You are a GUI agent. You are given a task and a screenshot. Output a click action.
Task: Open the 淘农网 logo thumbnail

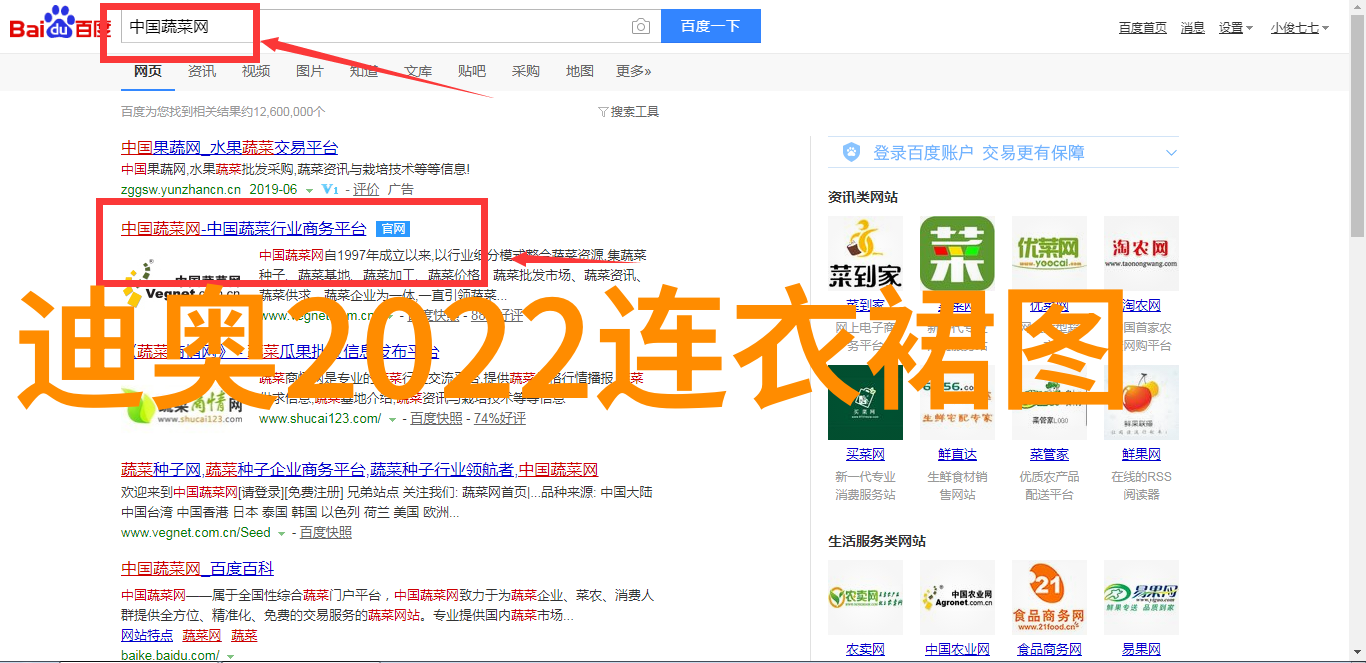[x=1141, y=254]
